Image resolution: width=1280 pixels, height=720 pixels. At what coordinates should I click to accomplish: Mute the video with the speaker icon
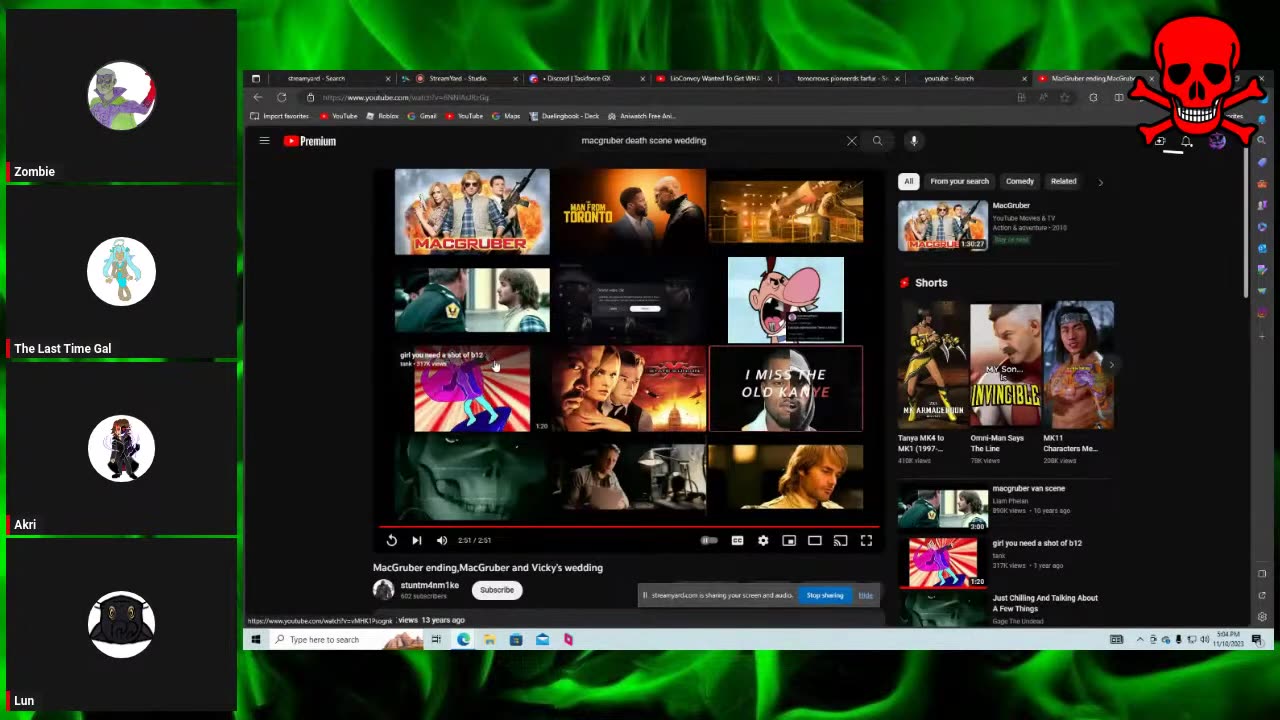(442, 540)
